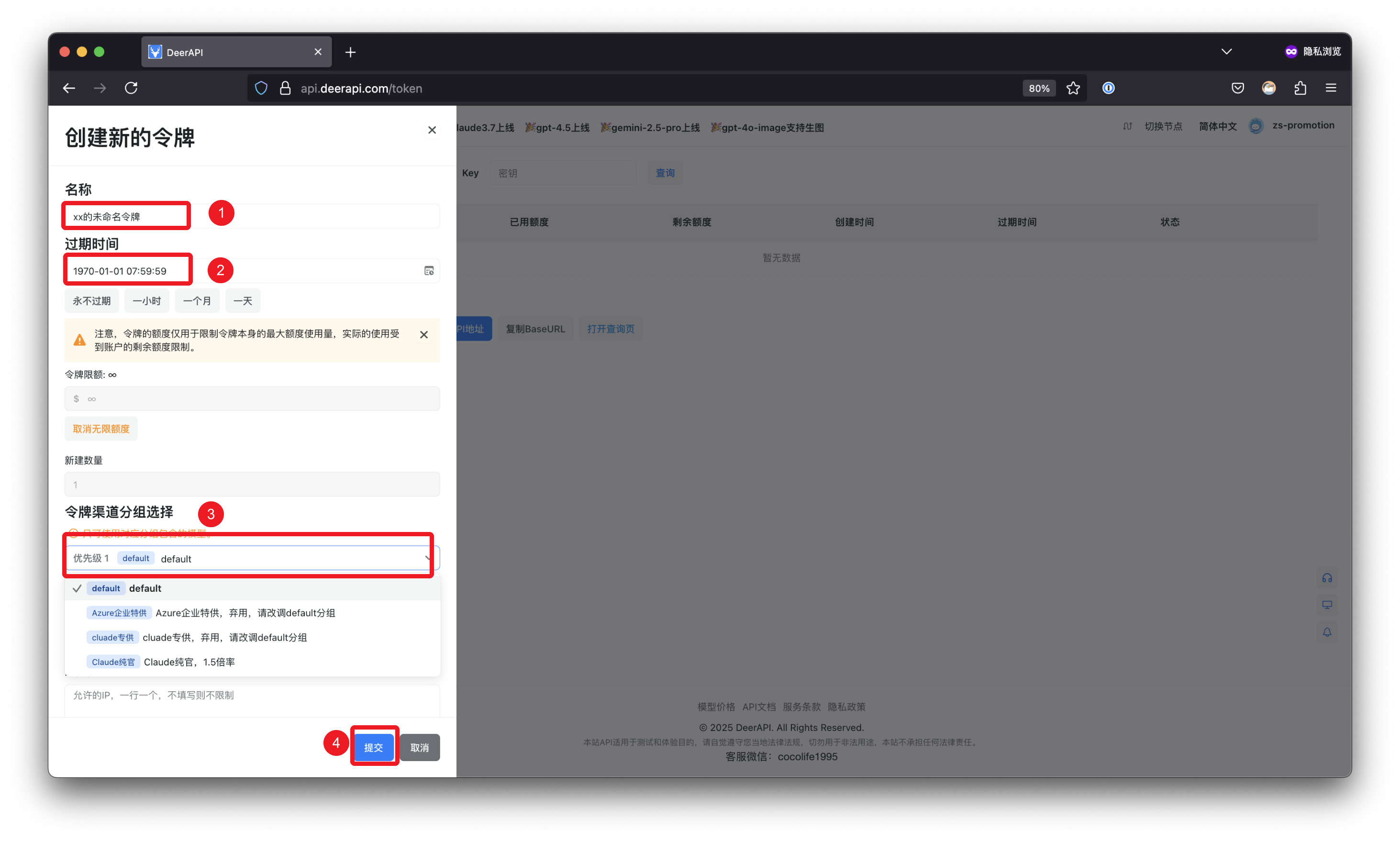Open the Firefox hamburger menu
The width and height of the screenshot is (1400, 841).
click(1331, 88)
